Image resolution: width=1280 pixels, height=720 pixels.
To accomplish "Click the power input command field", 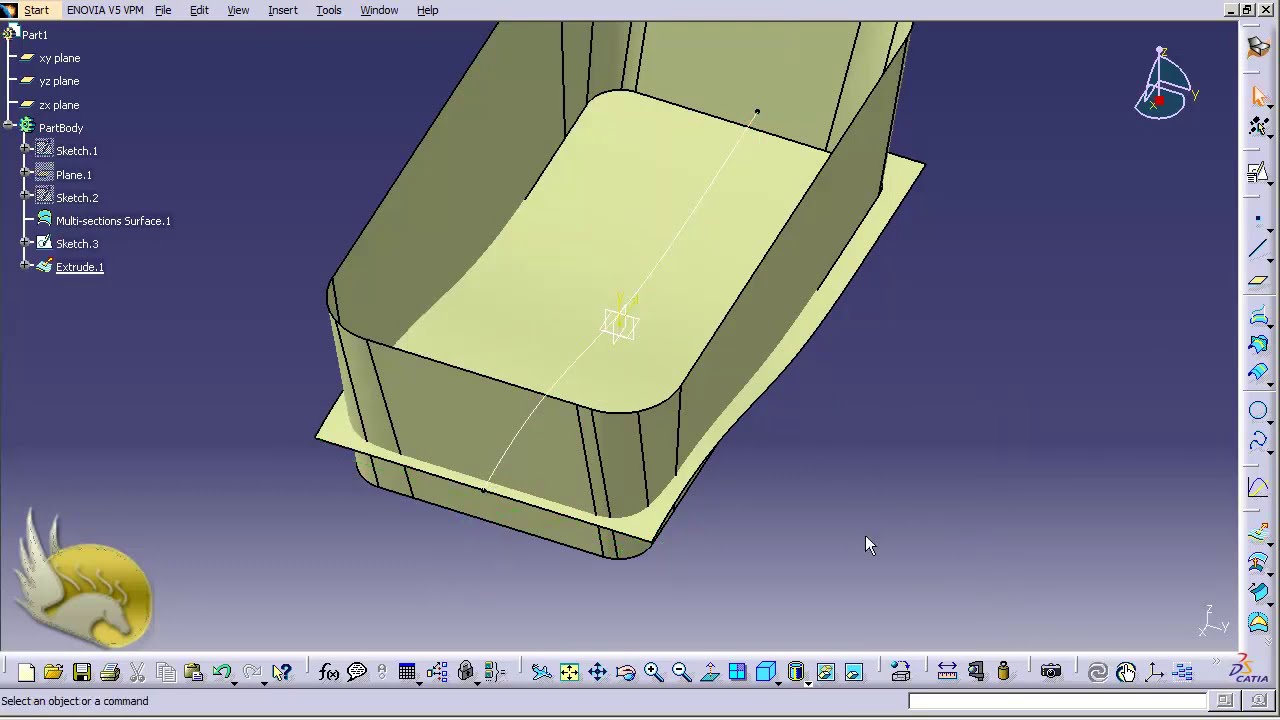I will (x=1058, y=701).
